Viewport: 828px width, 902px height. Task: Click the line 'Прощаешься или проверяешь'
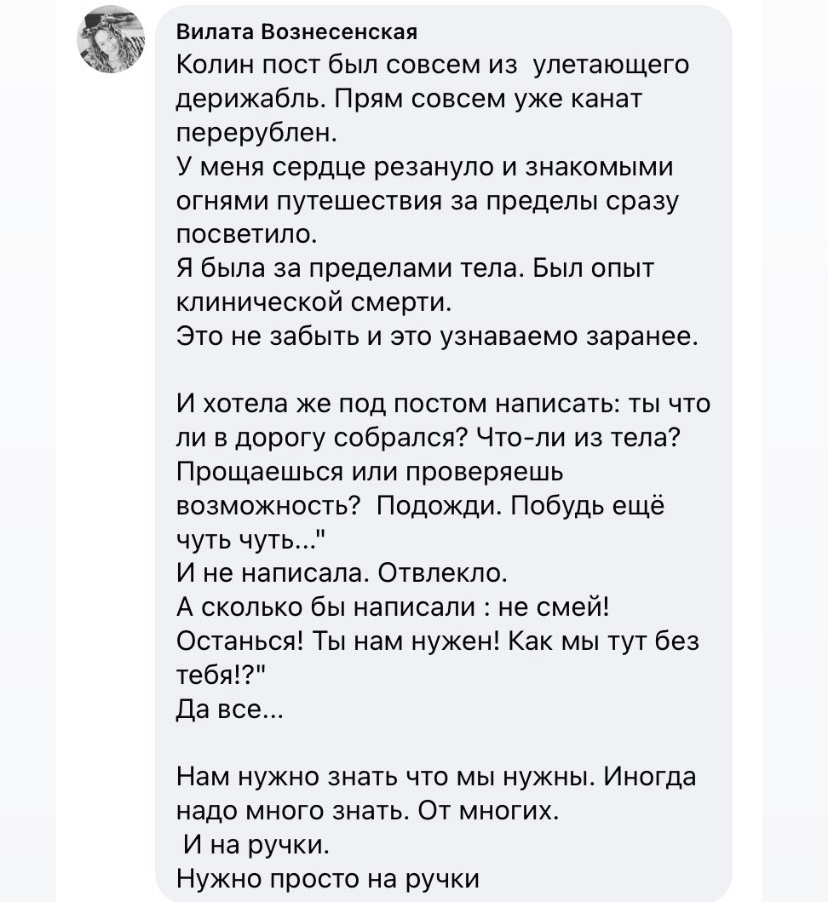(x=371, y=472)
